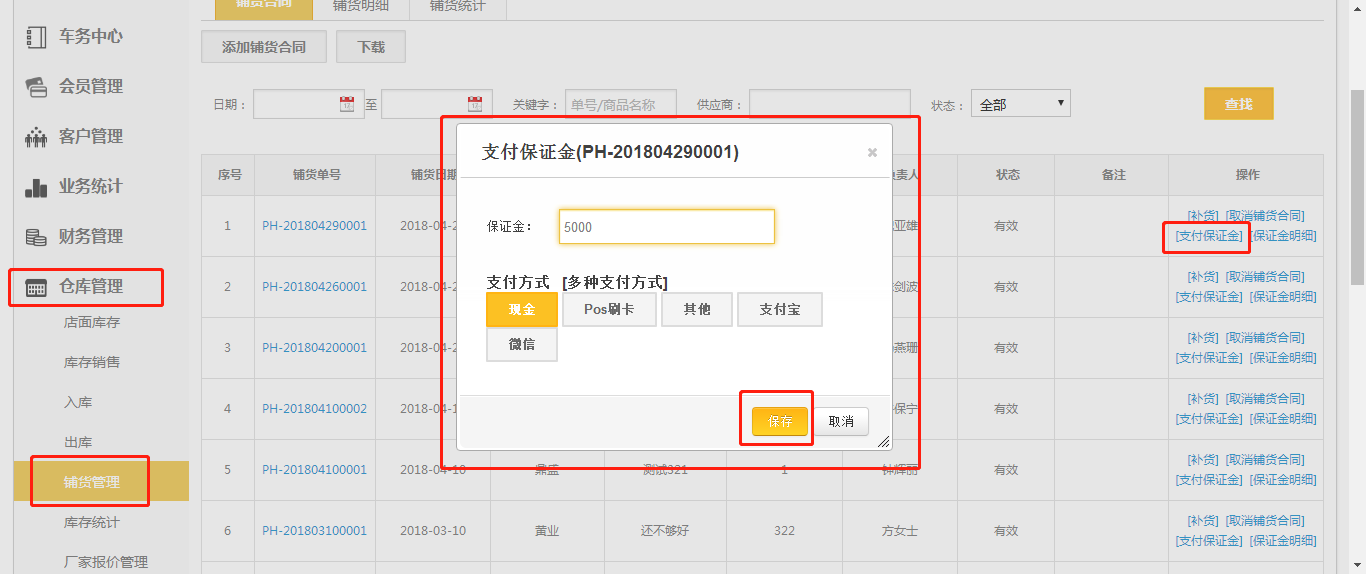The height and width of the screenshot is (574, 1366).
Task: Click the 业务统计 bar chart icon
Action: (36, 187)
